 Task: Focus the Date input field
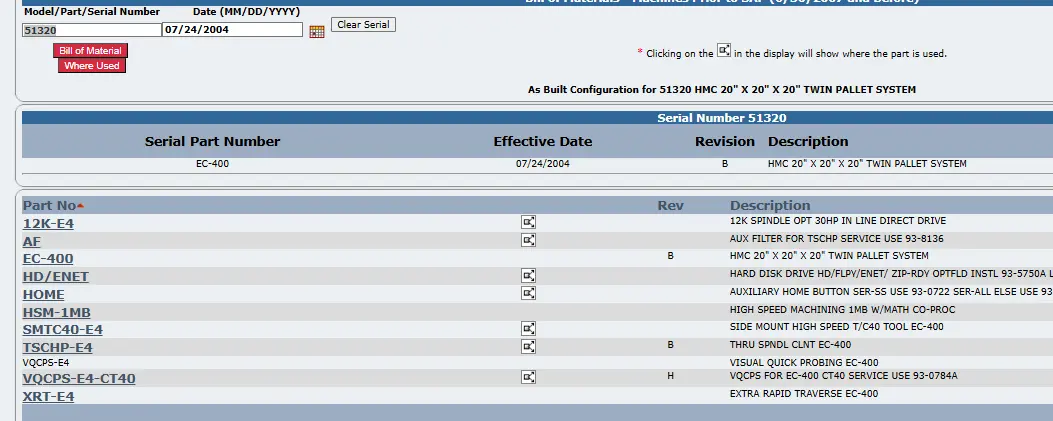[x=232, y=30]
